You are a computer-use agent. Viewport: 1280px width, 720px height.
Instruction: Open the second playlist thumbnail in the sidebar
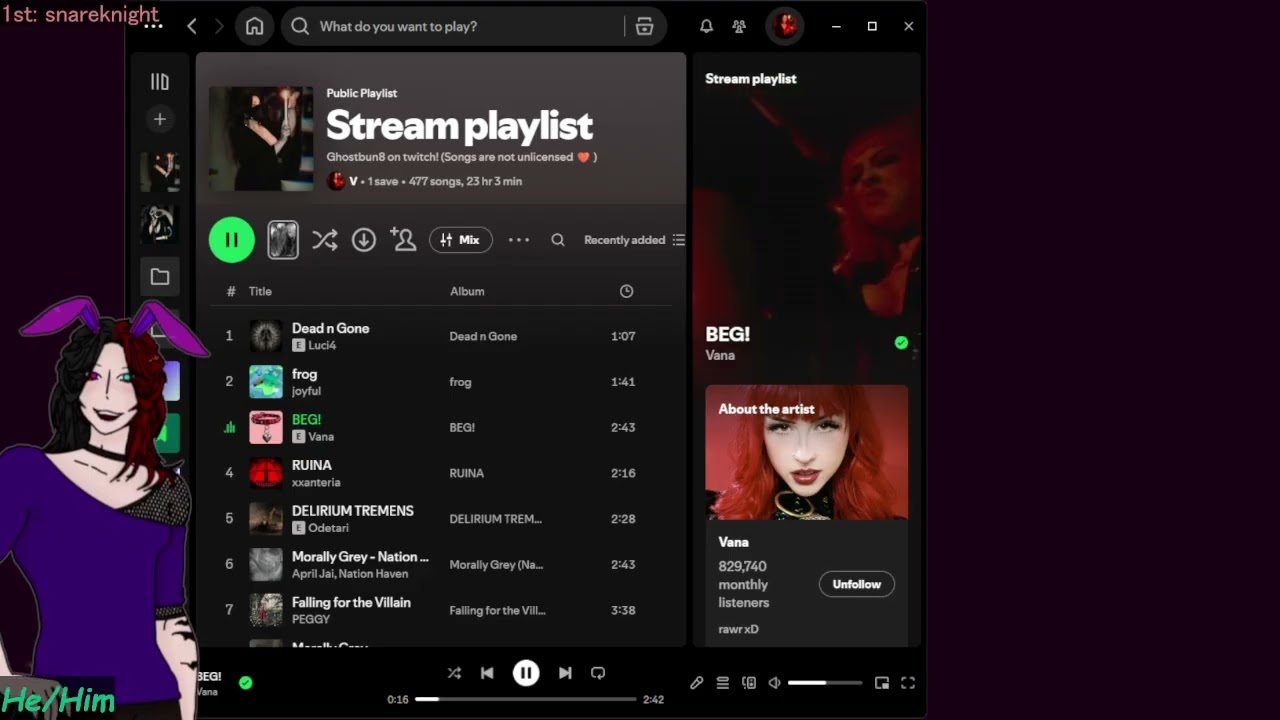tap(160, 224)
